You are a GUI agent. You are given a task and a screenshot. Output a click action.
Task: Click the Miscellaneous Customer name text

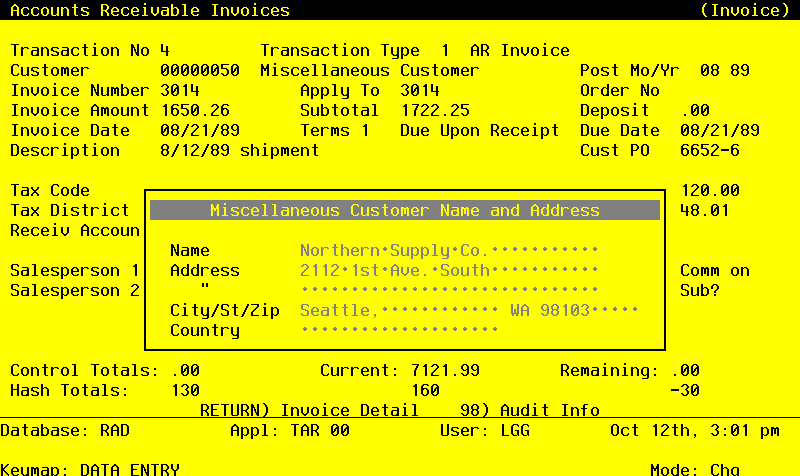coord(369,70)
